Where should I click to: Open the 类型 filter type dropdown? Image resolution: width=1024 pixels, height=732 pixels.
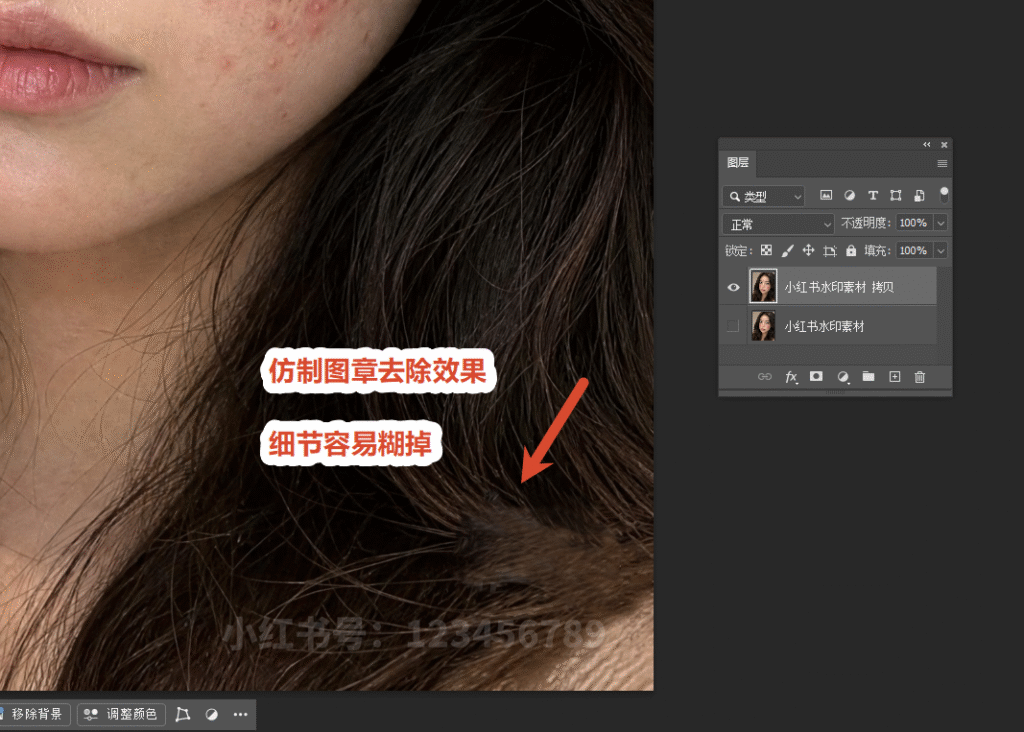pos(763,196)
